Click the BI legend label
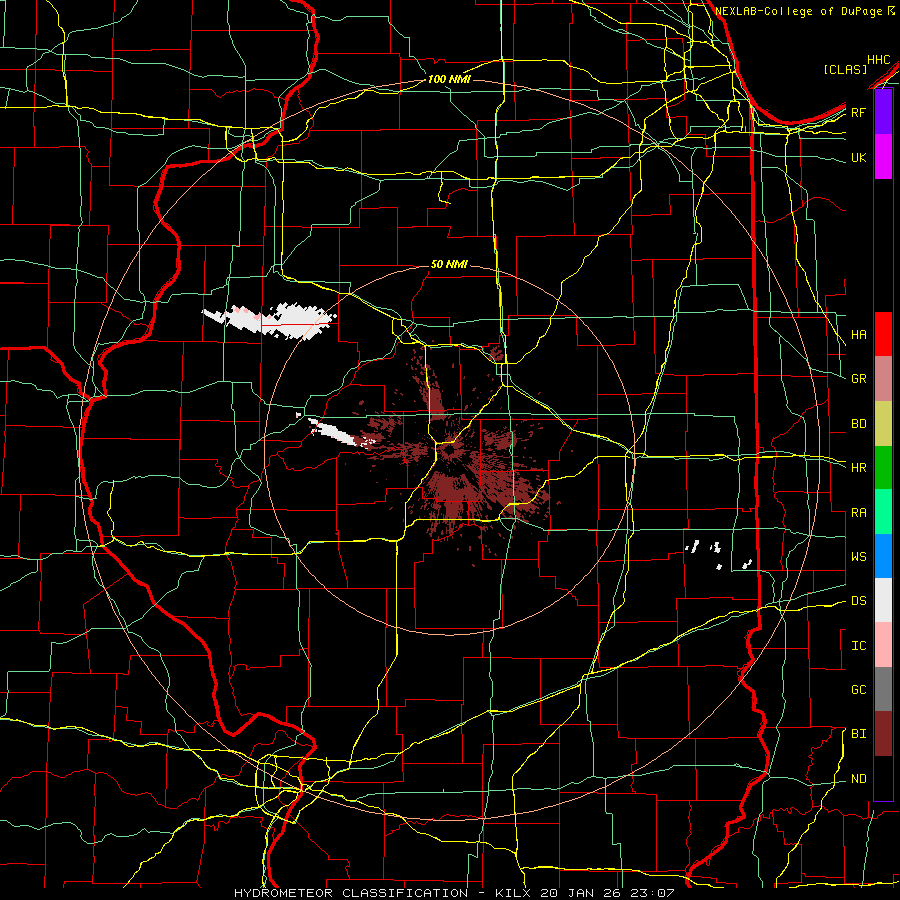The height and width of the screenshot is (900, 900). [x=859, y=734]
